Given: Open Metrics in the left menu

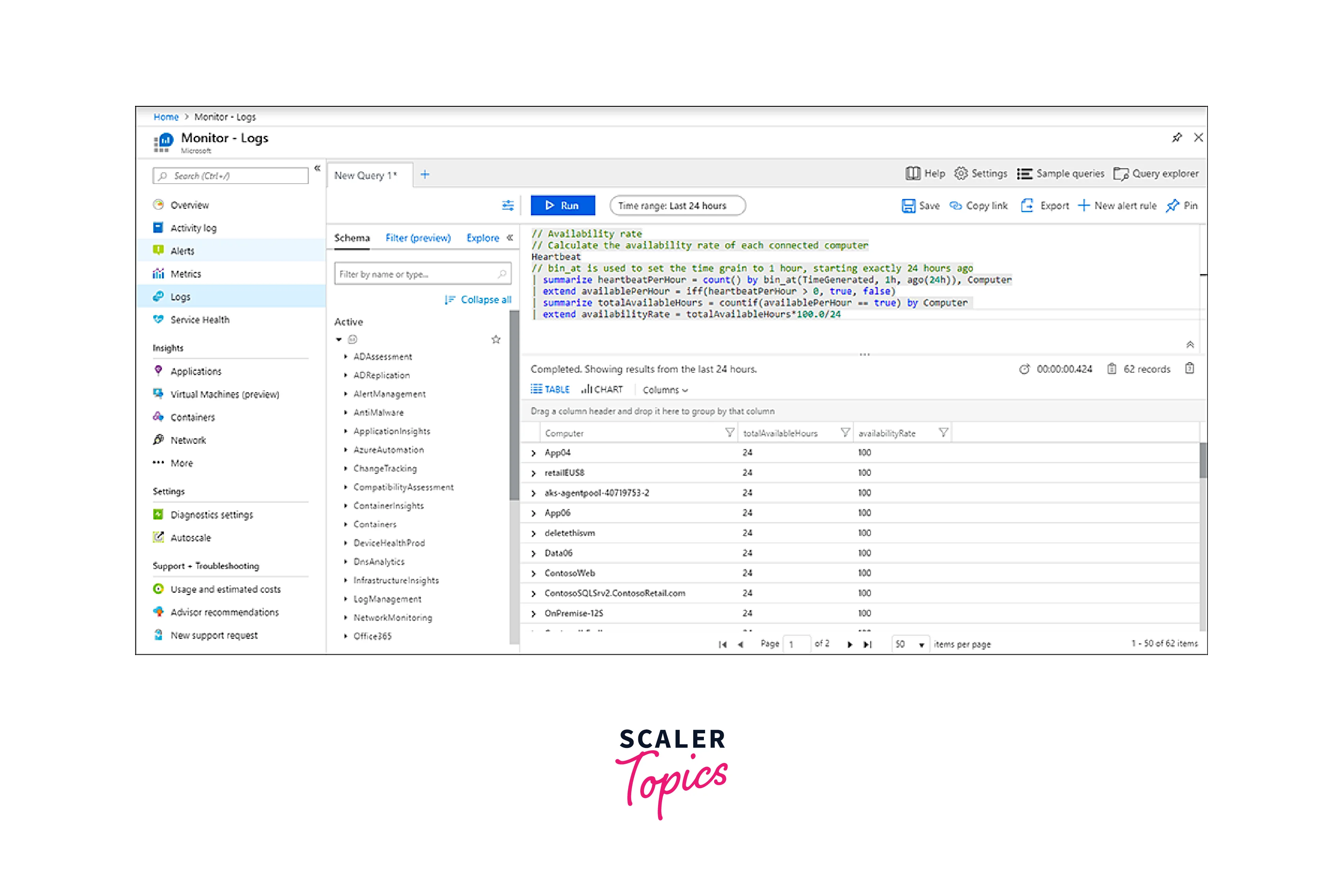Looking at the screenshot, I should click(x=186, y=274).
